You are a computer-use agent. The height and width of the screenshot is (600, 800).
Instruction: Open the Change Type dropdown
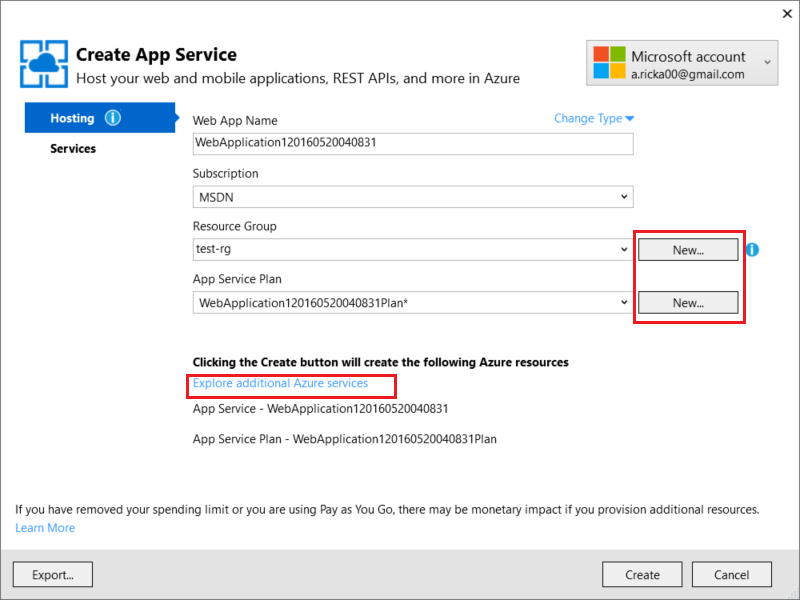[x=594, y=118]
